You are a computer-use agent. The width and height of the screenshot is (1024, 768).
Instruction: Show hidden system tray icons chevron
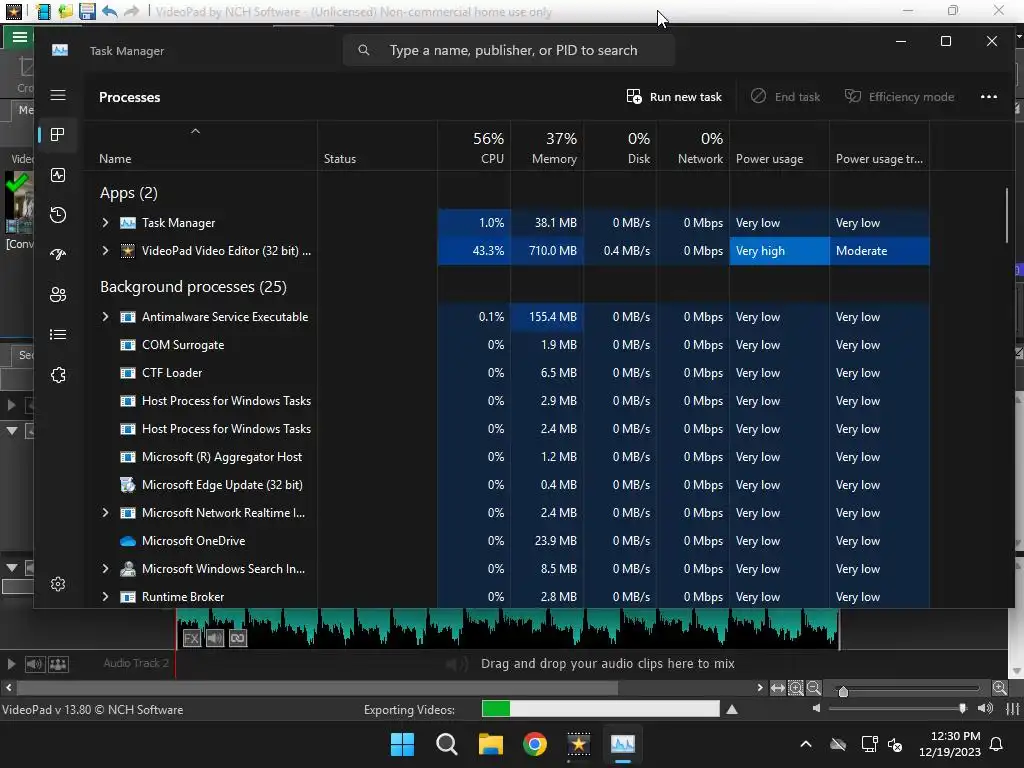coord(806,744)
